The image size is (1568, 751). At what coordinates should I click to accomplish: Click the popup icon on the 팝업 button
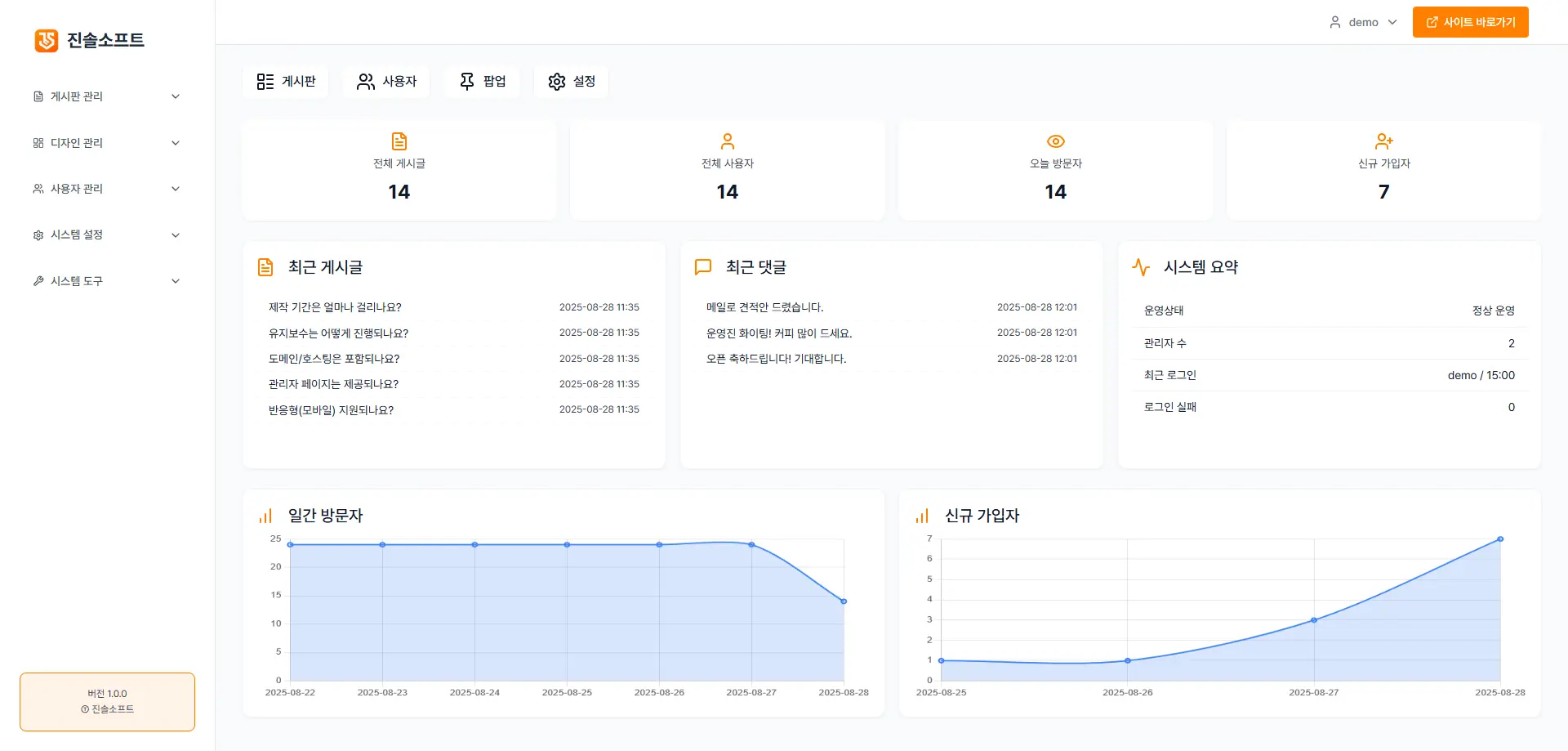tap(465, 81)
